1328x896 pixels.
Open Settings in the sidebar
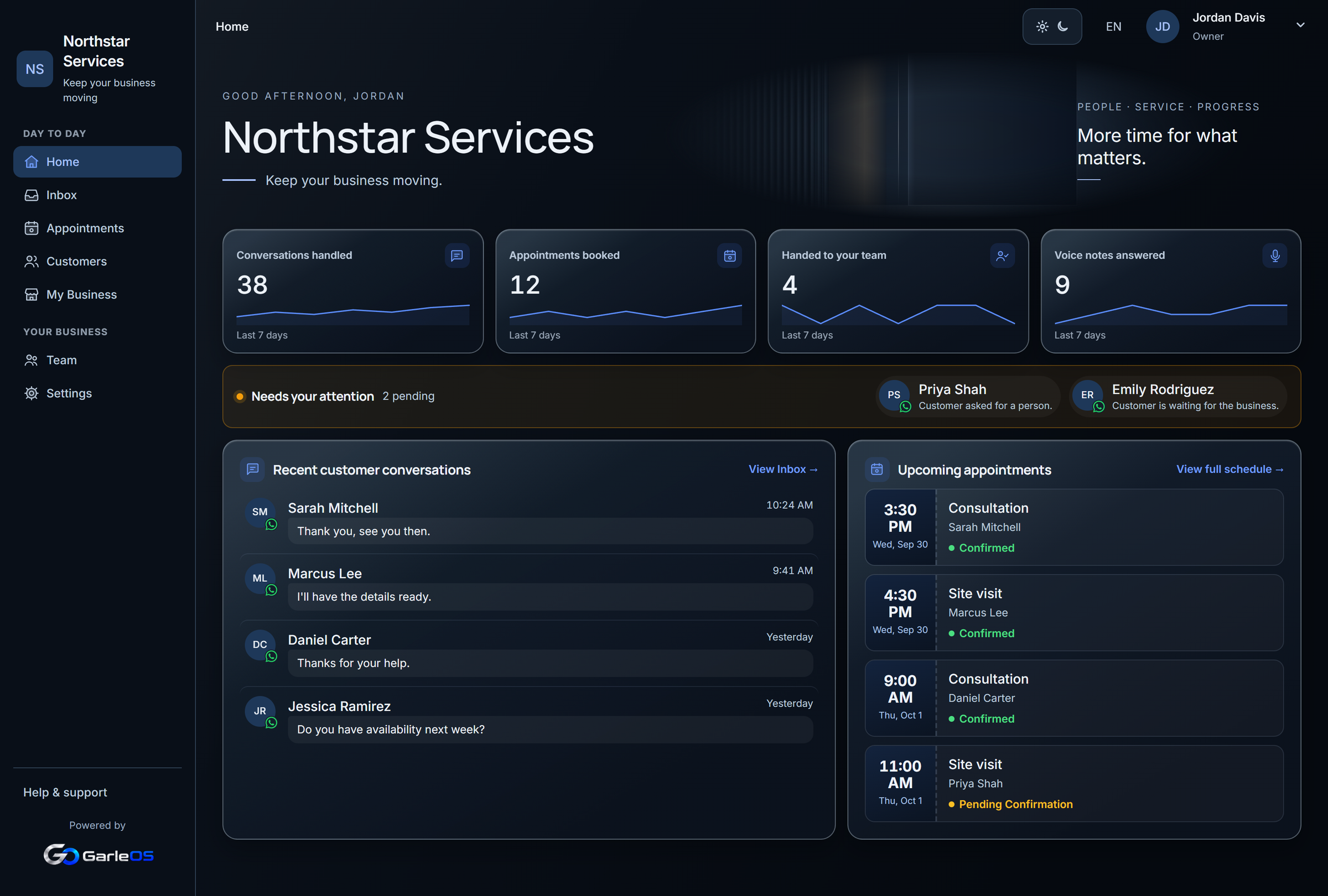tap(97, 393)
